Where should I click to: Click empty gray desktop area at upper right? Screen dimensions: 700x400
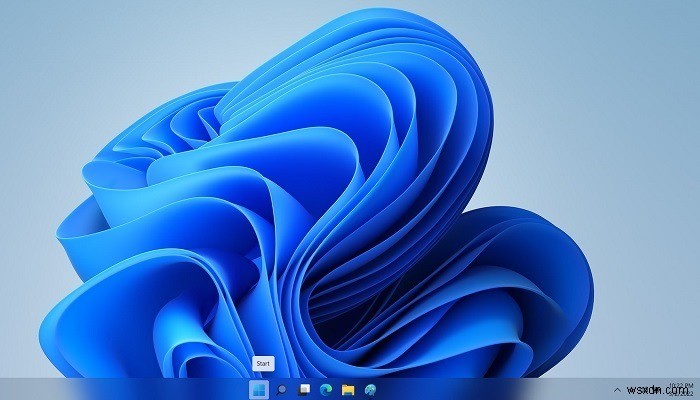point(625,67)
